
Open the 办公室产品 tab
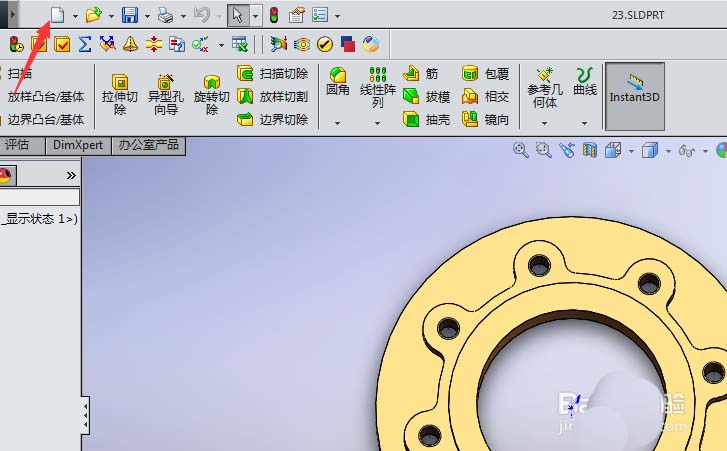pyautogui.click(x=148, y=145)
